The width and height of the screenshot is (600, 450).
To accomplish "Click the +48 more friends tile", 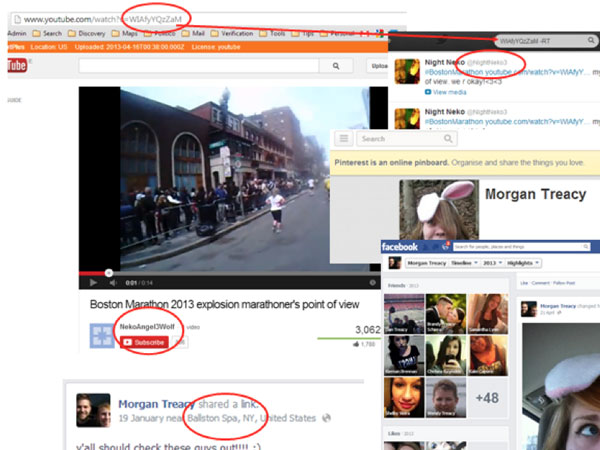I will click(487, 399).
